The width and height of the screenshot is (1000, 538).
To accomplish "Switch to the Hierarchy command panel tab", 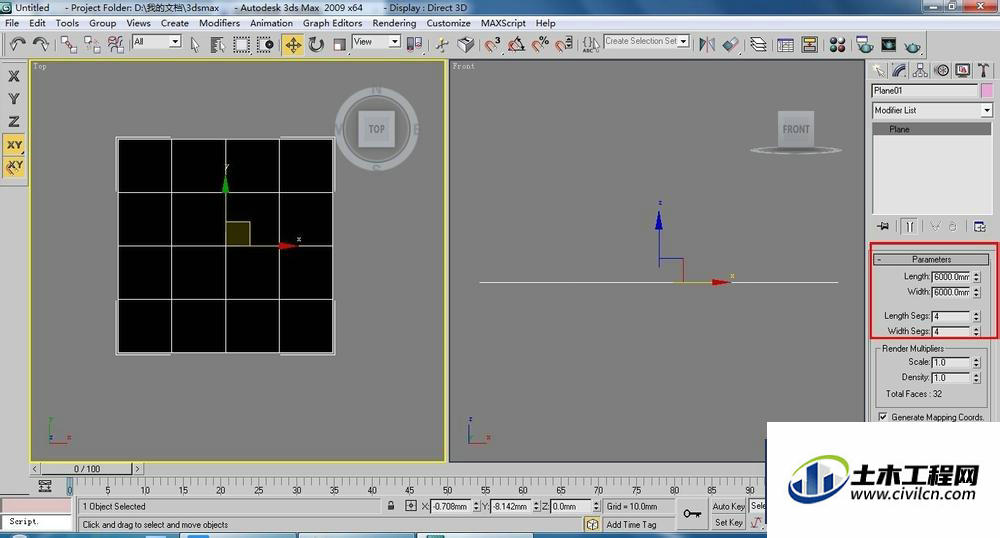I will [920, 70].
